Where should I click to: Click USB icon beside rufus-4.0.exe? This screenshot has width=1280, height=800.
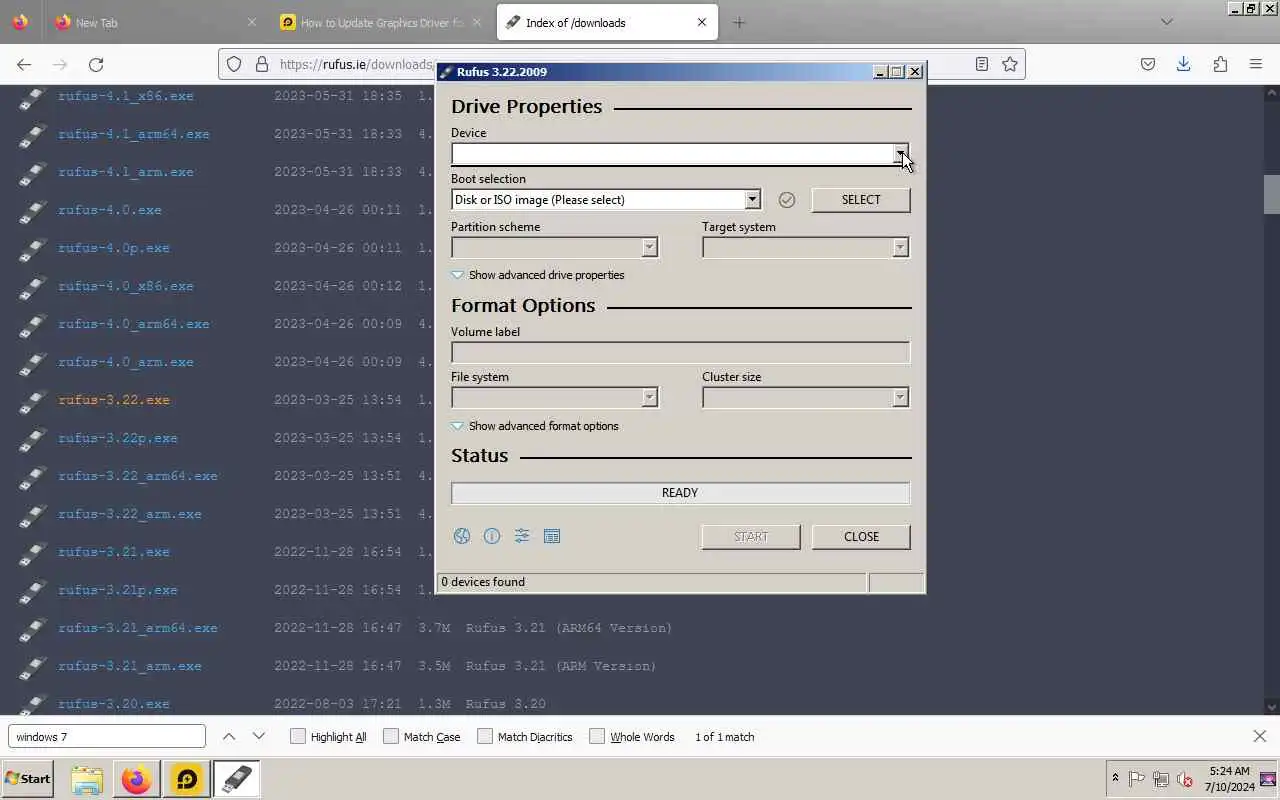point(32,210)
